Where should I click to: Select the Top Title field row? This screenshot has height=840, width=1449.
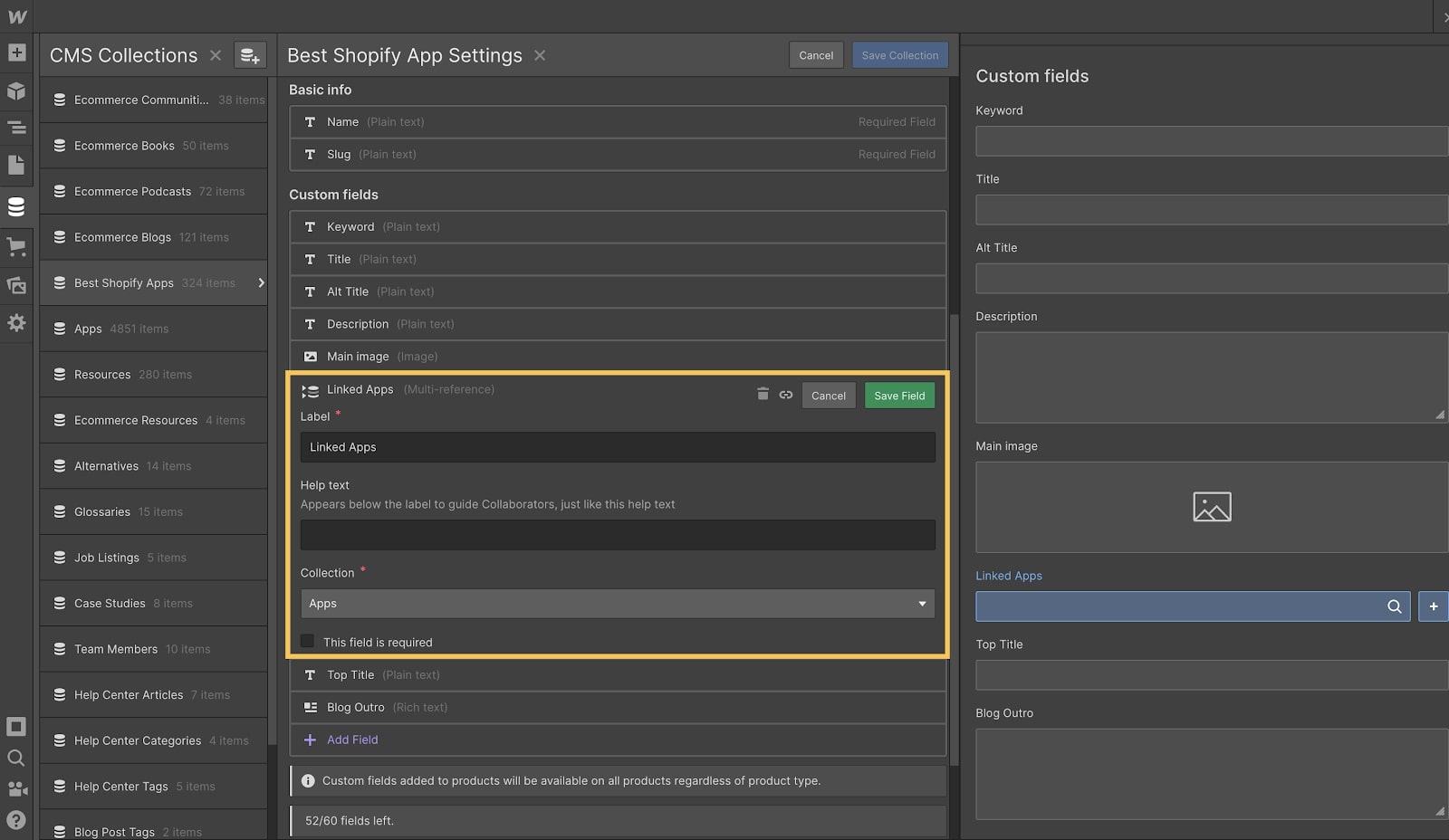pyautogui.click(x=618, y=674)
